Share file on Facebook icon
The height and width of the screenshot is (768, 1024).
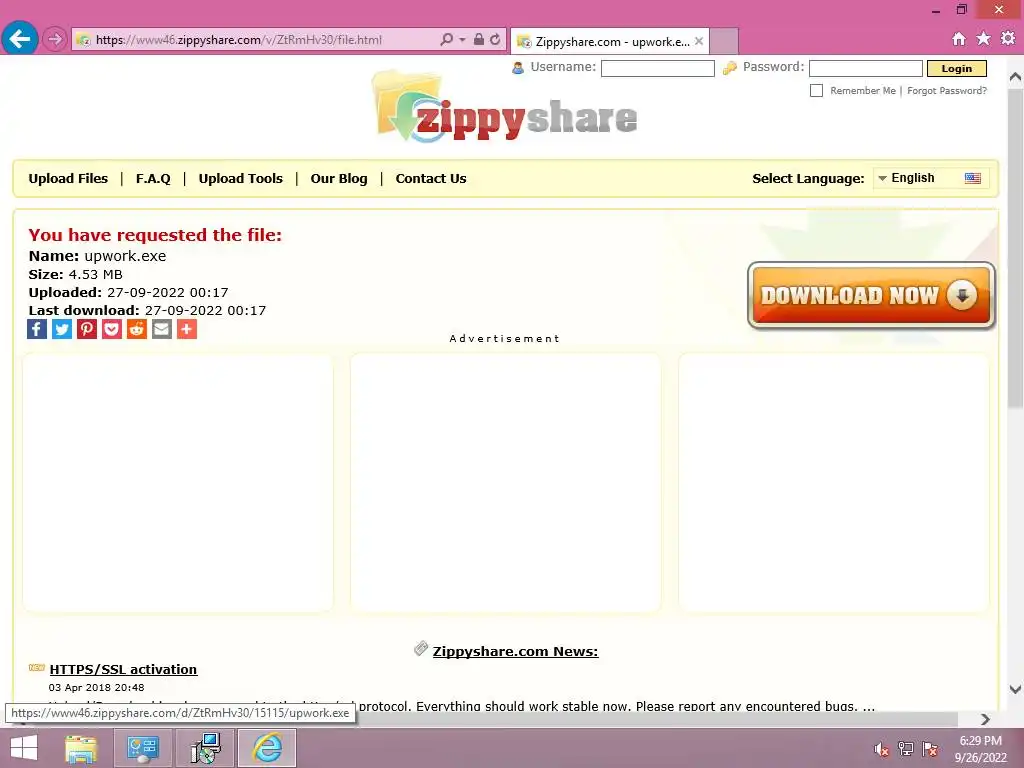(x=37, y=329)
